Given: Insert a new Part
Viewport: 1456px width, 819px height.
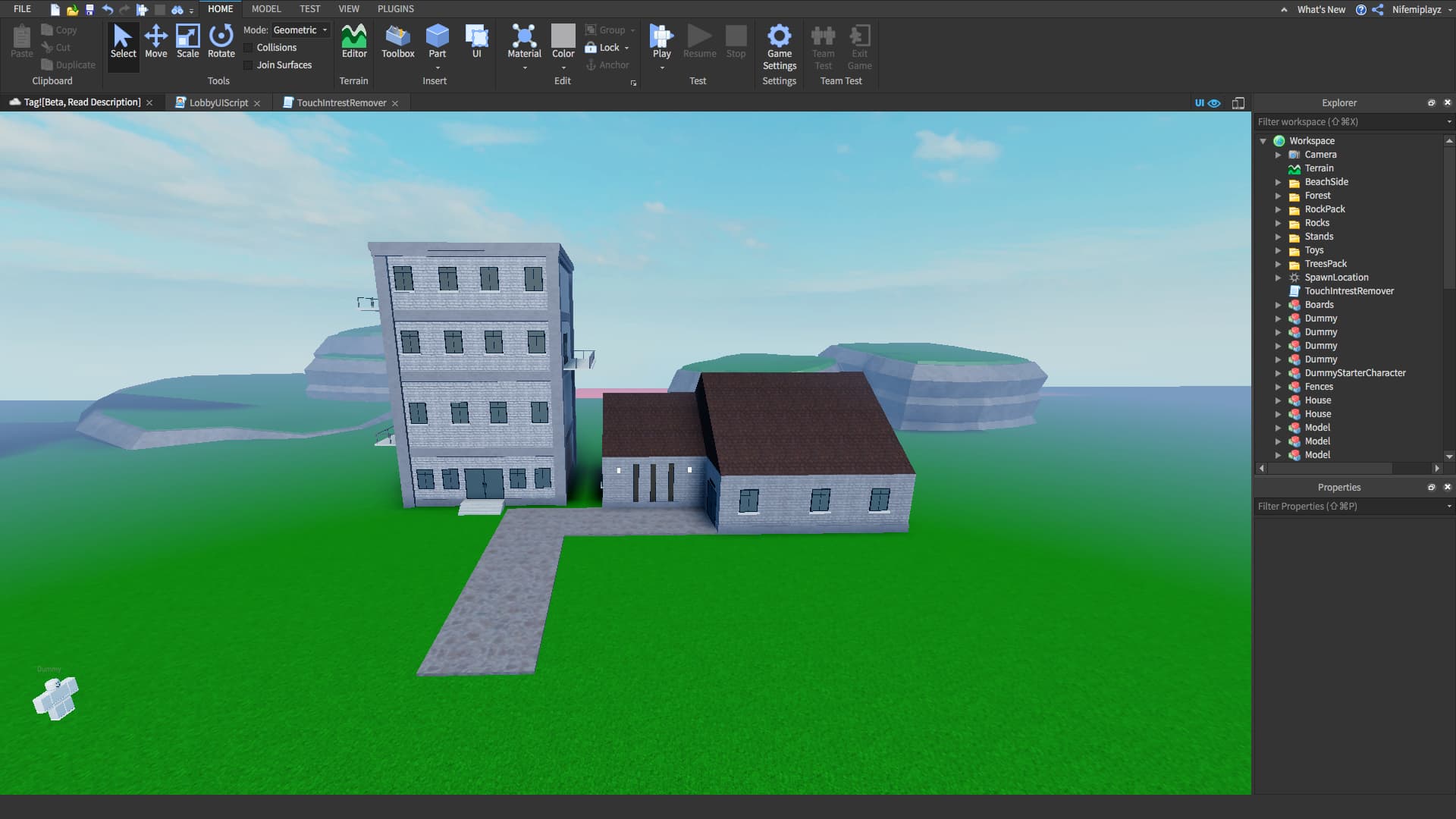Looking at the screenshot, I should [437, 39].
